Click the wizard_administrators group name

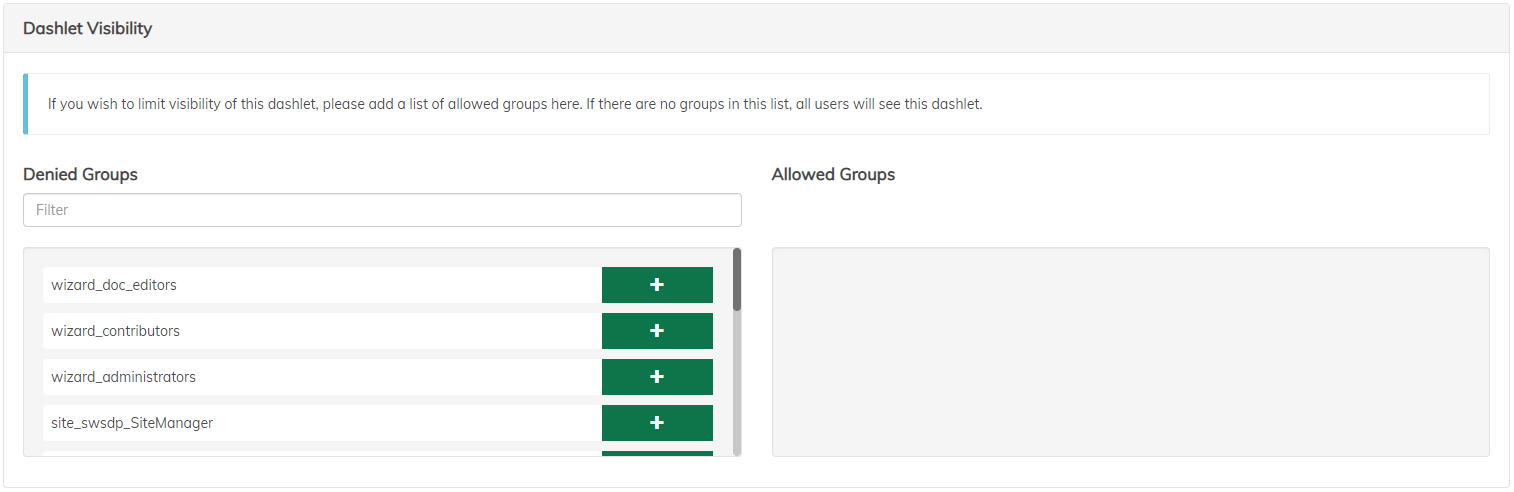(x=124, y=377)
